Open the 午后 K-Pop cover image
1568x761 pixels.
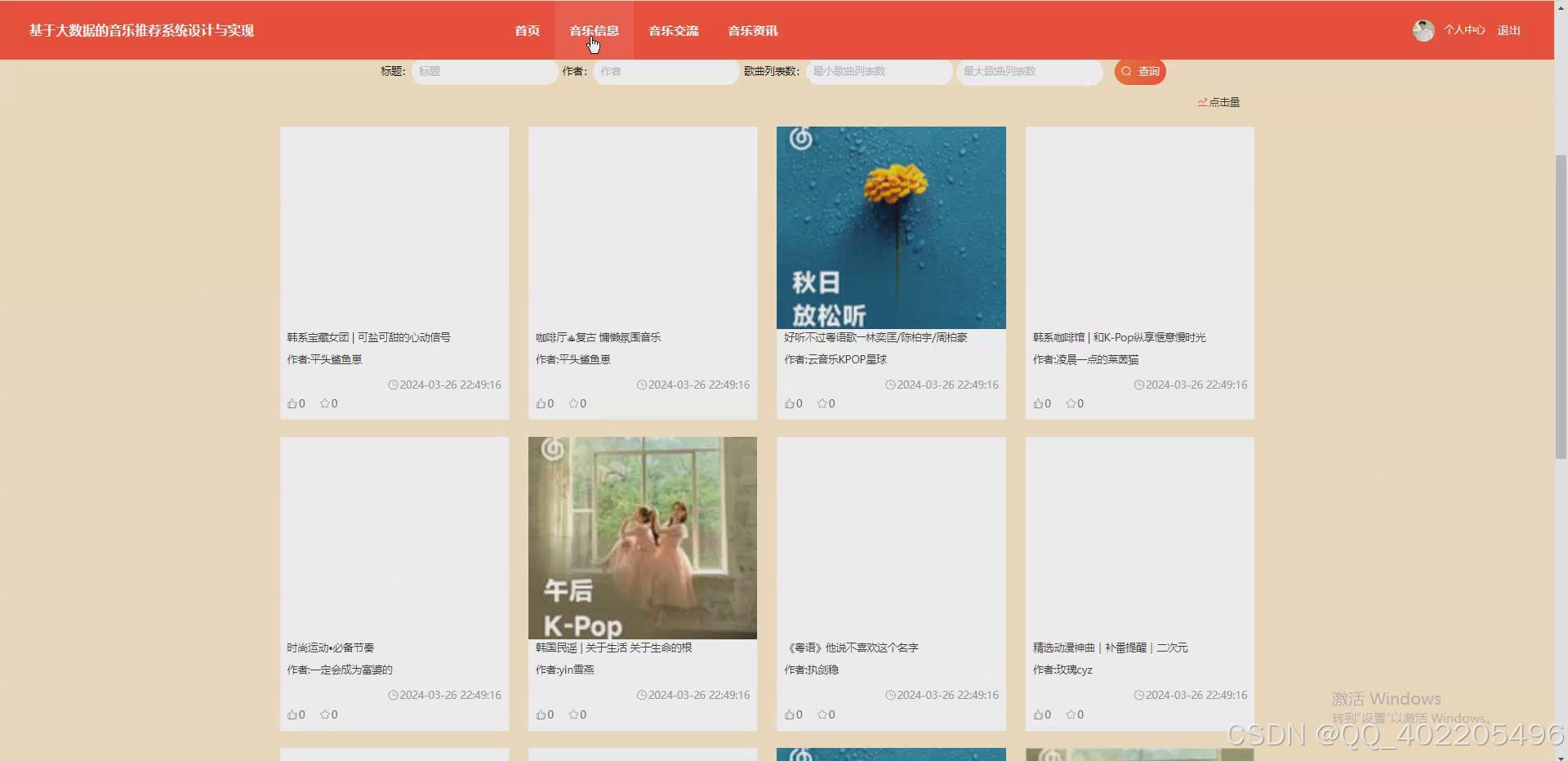pyautogui.click(x=643, y=538)
